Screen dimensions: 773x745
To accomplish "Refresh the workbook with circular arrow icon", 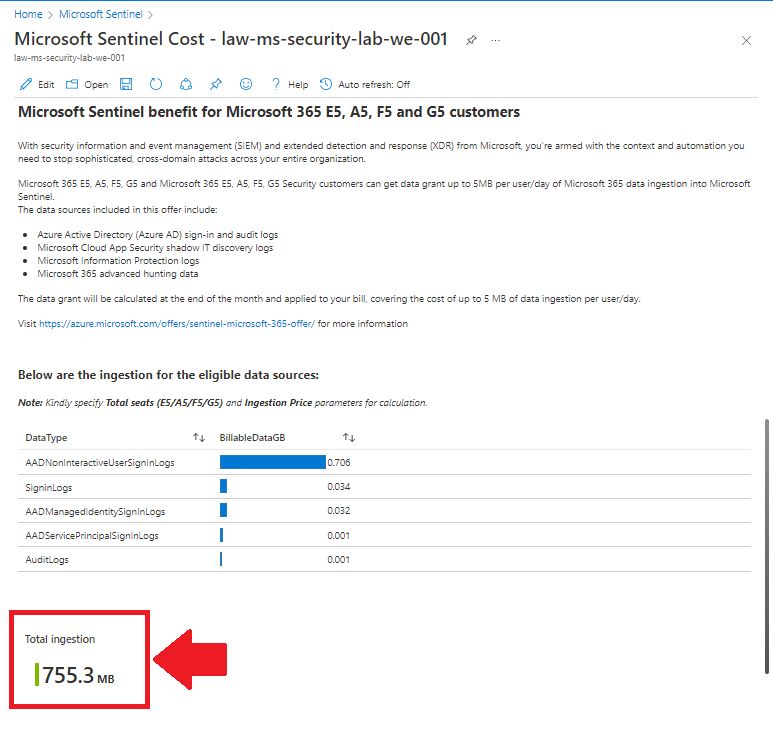I will coord(156,84).
